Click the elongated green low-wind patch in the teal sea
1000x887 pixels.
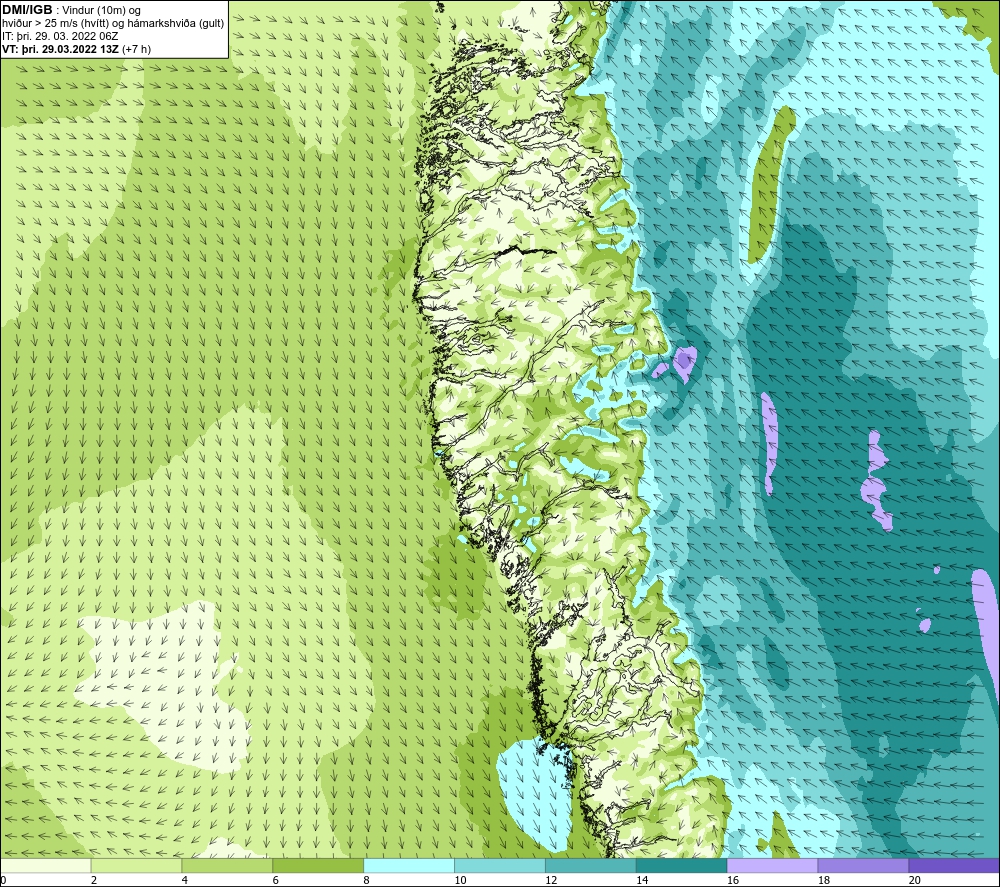770,184
